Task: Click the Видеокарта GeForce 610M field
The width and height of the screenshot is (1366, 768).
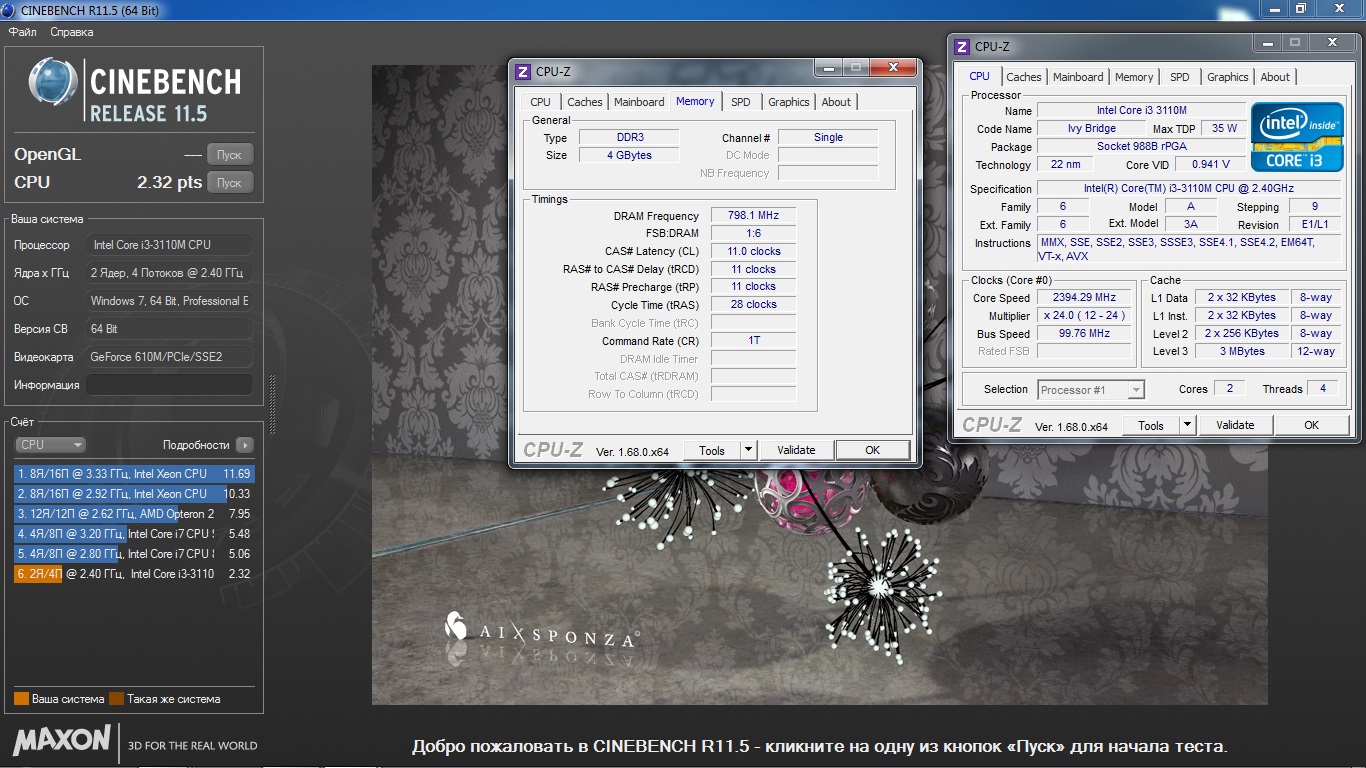Action: coord(169,357)
